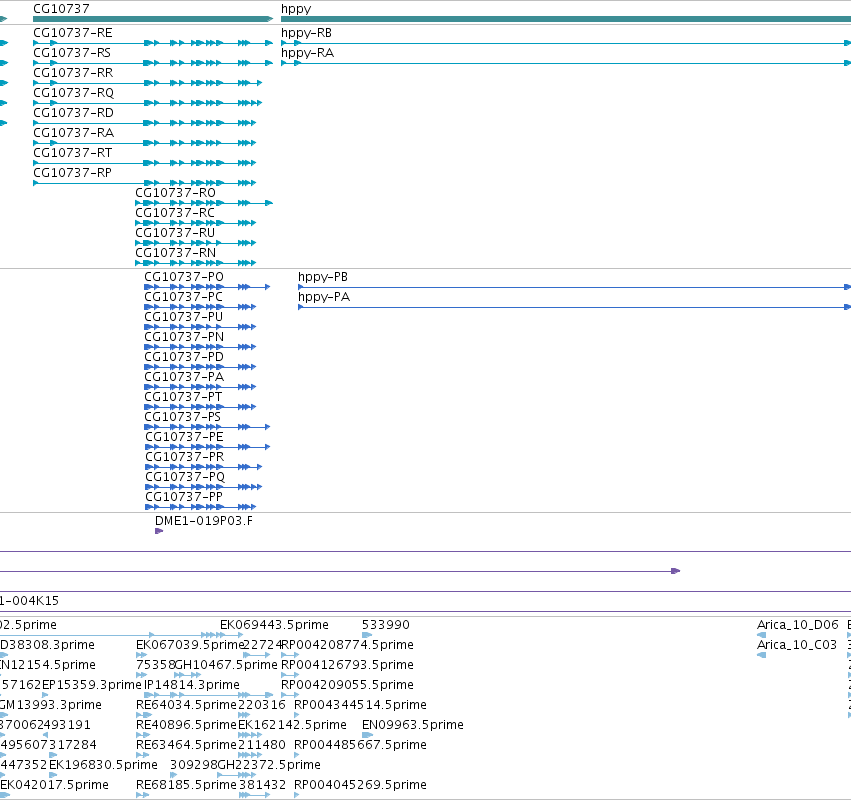Select transcript CG10737-RS
This screenshot has height=800, width=851.
(72, 53)
